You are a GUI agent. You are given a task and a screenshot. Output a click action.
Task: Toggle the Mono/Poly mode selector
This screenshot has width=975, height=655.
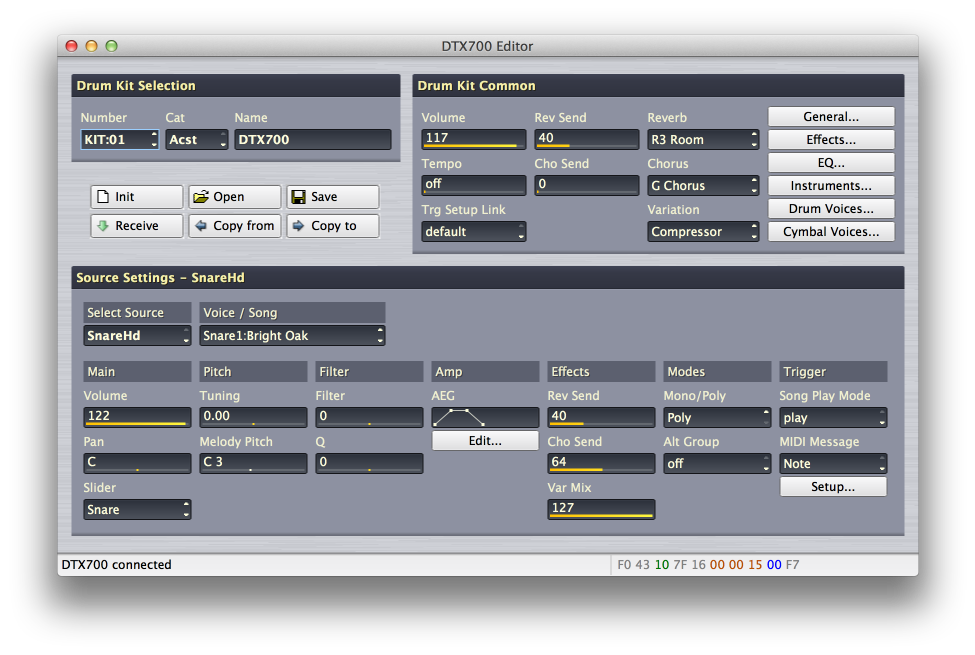click(x=717, y=418)
